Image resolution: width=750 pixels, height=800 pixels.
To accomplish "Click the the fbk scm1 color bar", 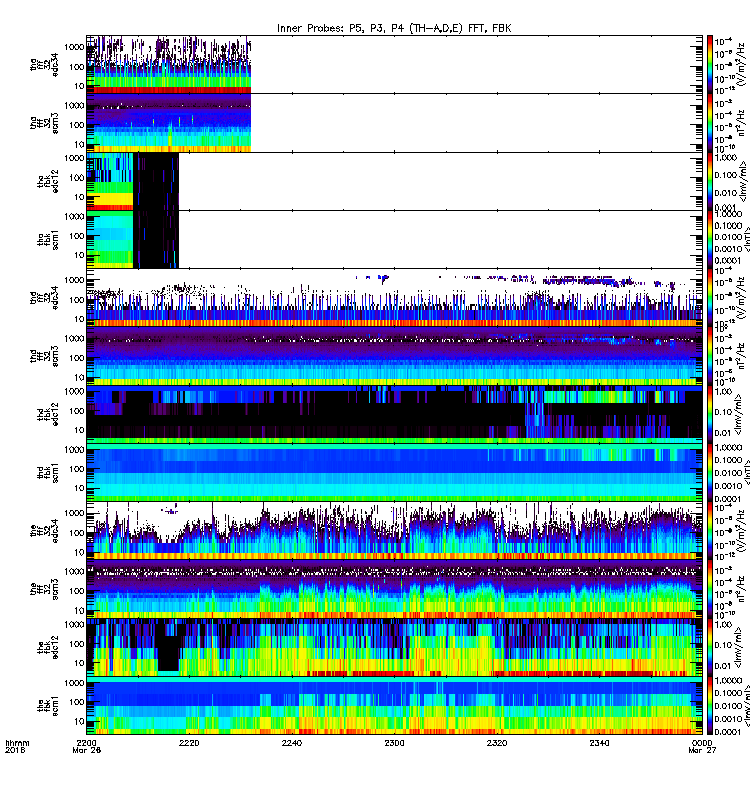I will [710, 705].
